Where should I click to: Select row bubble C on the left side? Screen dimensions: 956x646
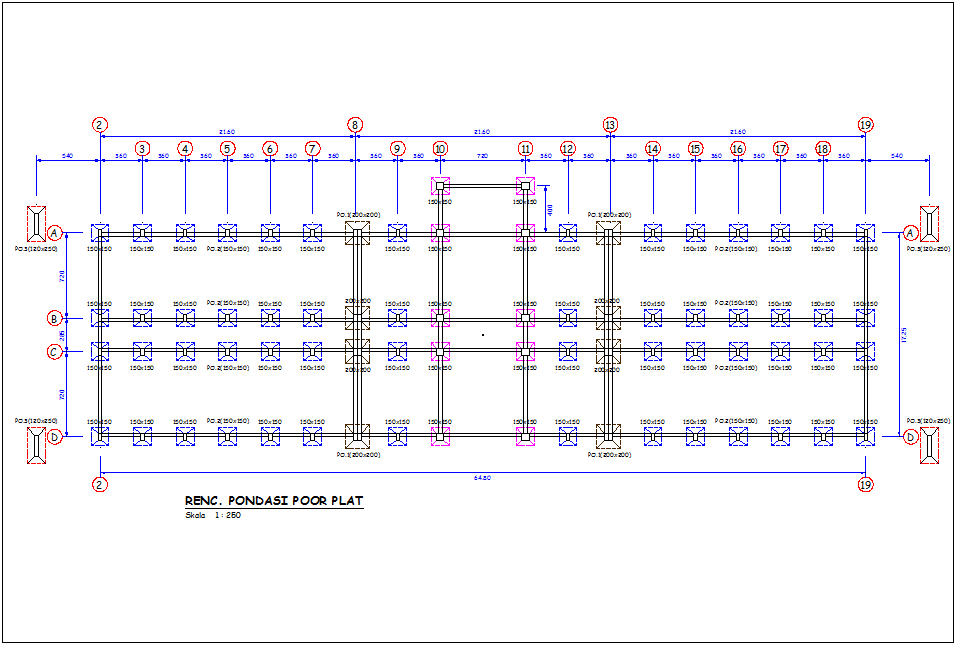pyautogui.click(x=55, y=351)
